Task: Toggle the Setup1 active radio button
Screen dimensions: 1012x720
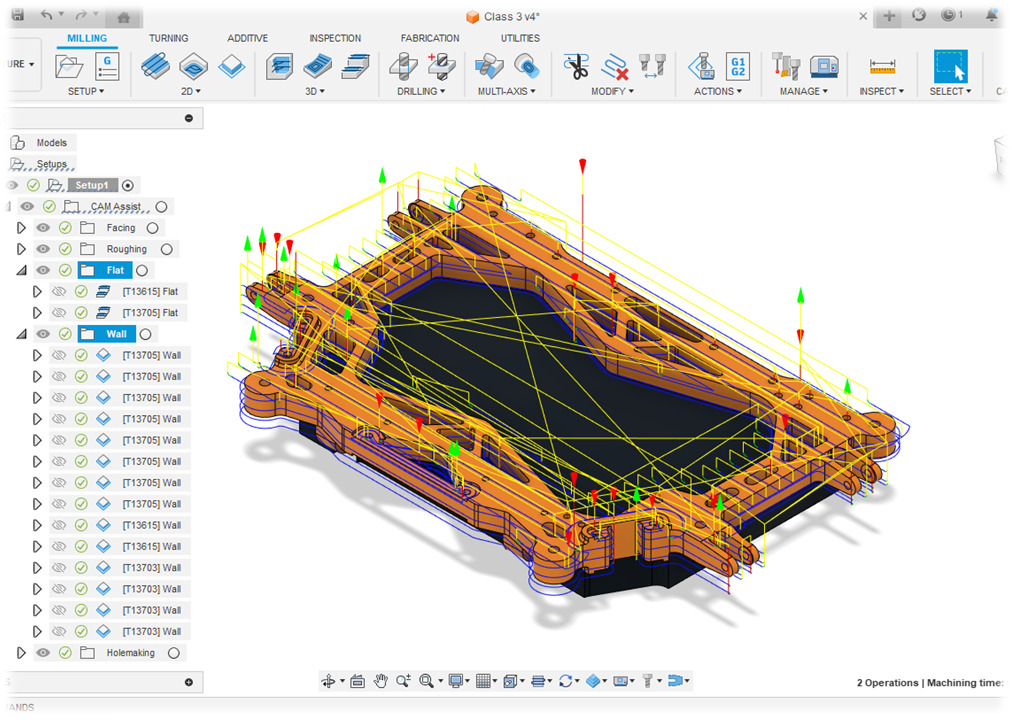Action: click(x=129, y=185)
